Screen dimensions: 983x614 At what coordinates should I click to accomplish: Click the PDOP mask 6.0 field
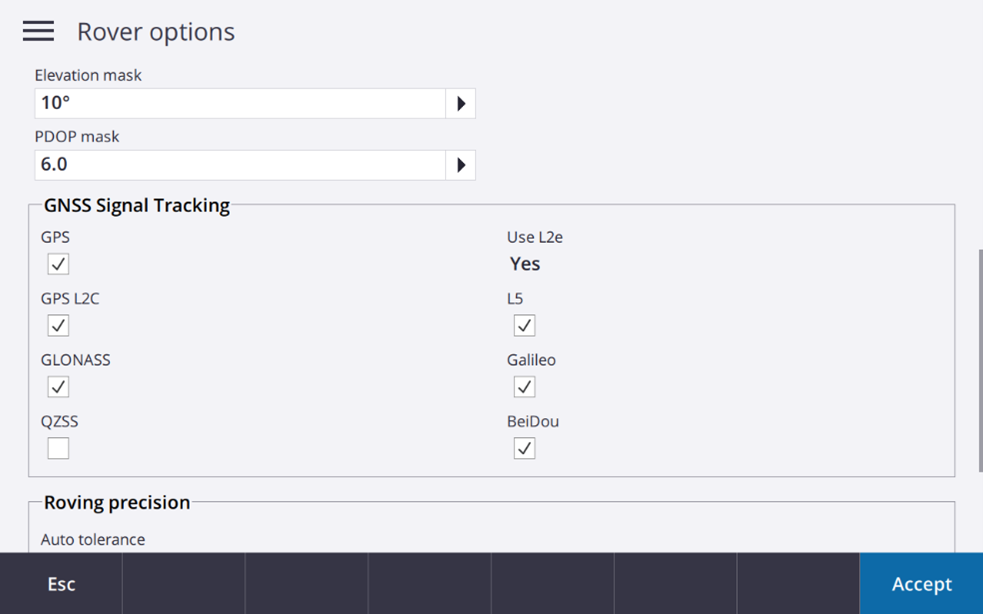tap(240, 165)
